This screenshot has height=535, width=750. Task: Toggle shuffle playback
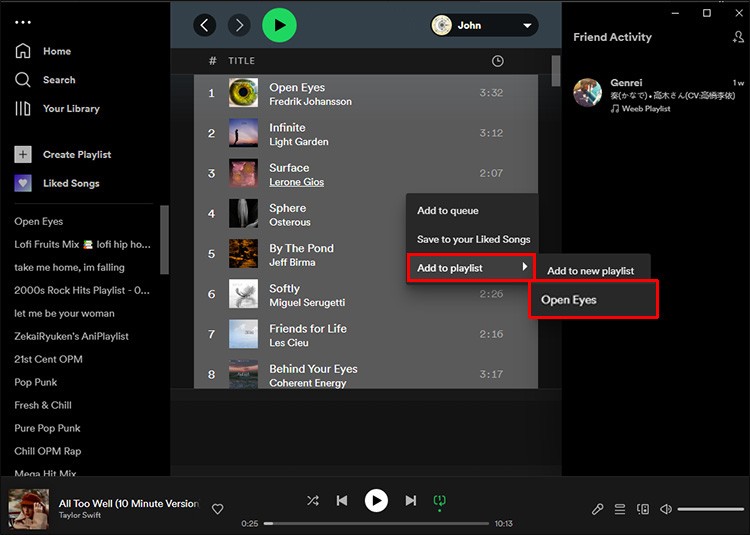[313, 501]
